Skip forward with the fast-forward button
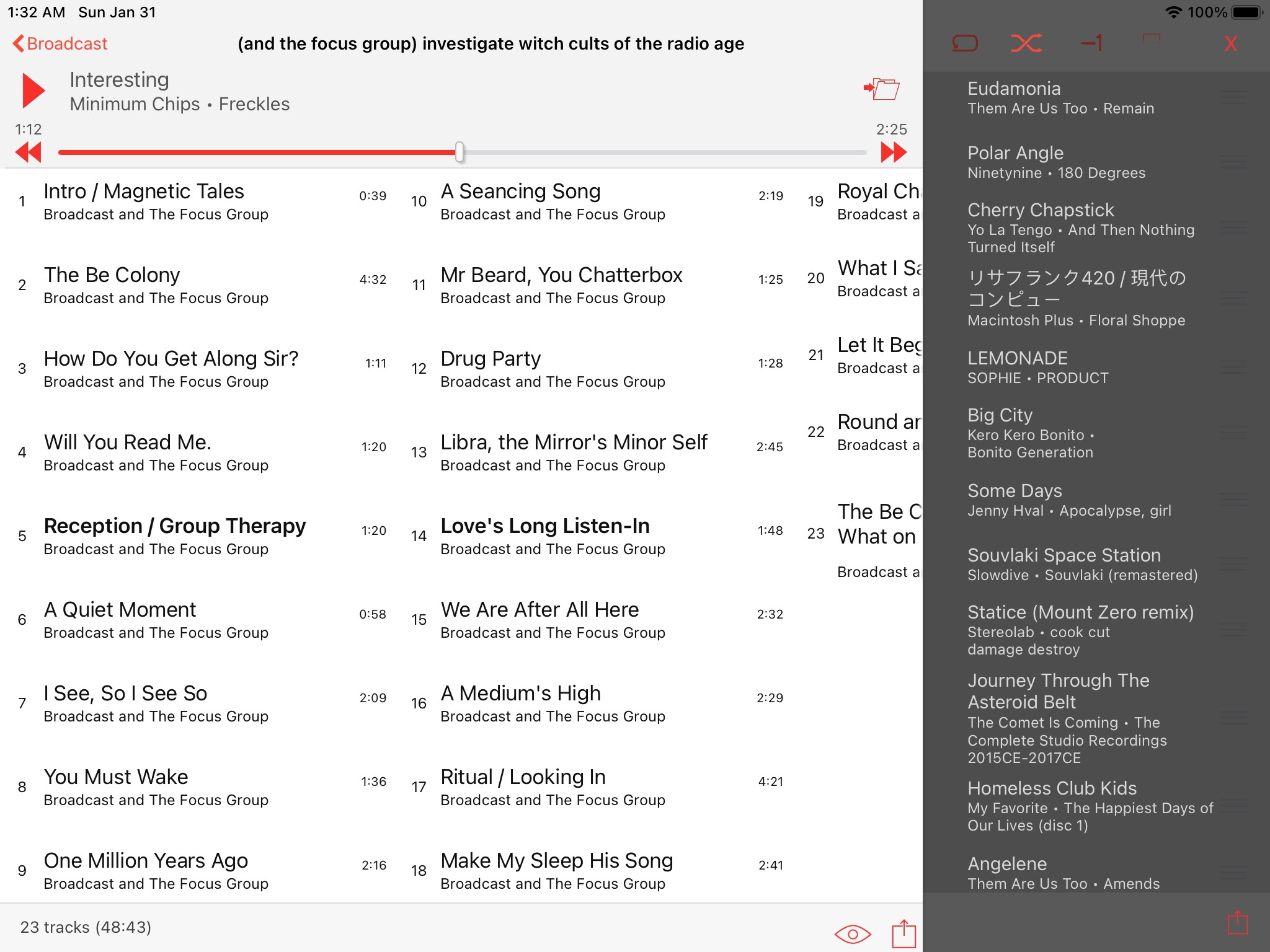This screenshot has width=1270, height=952. point(894,152)
